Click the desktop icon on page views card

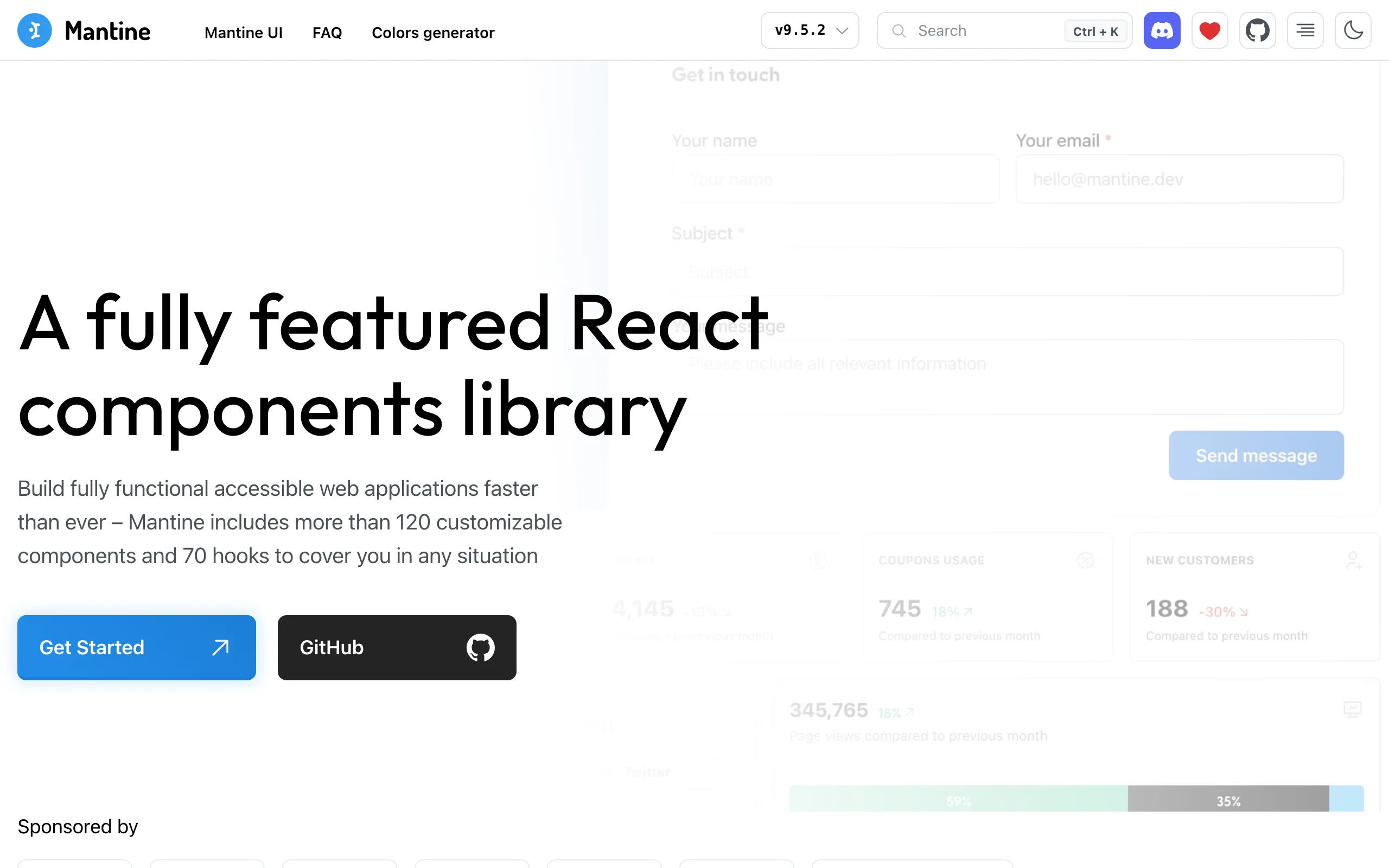point(1353,710)
